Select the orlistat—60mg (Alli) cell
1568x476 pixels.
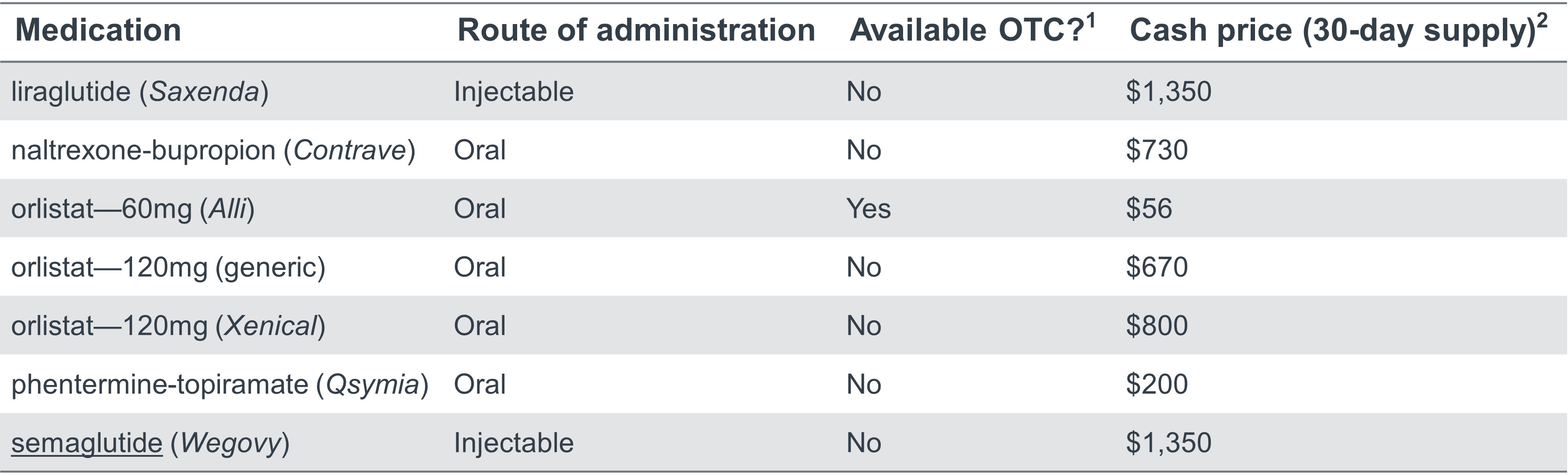[133, 209]
